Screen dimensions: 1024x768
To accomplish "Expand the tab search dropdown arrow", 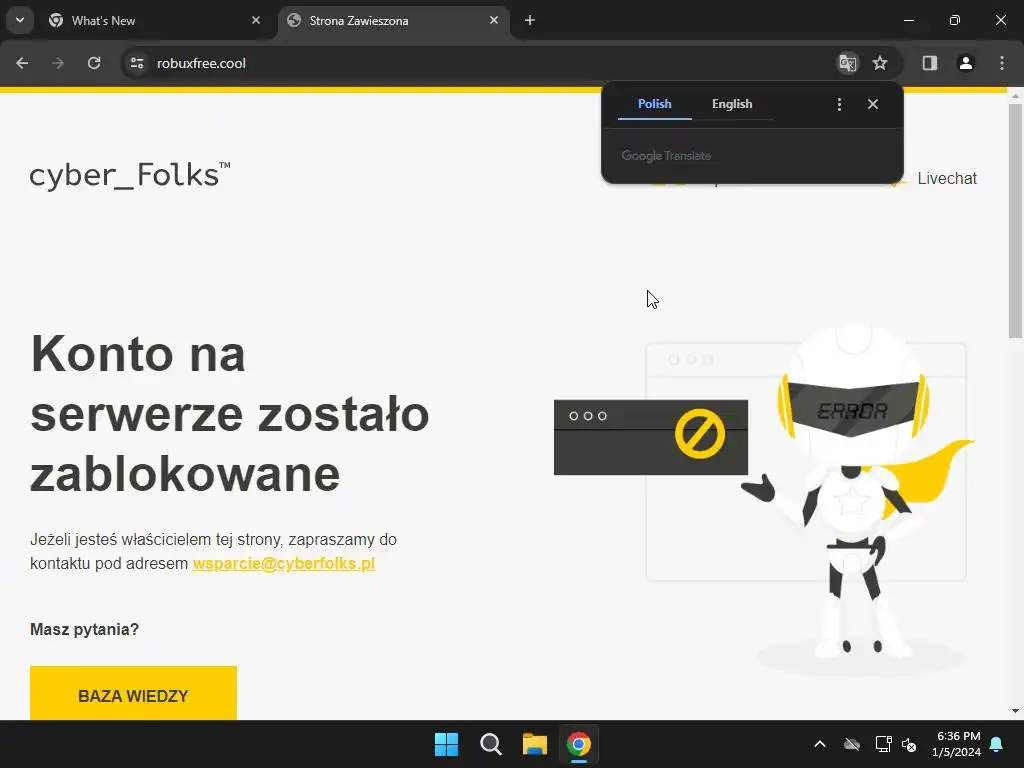I will coord(20,20).
